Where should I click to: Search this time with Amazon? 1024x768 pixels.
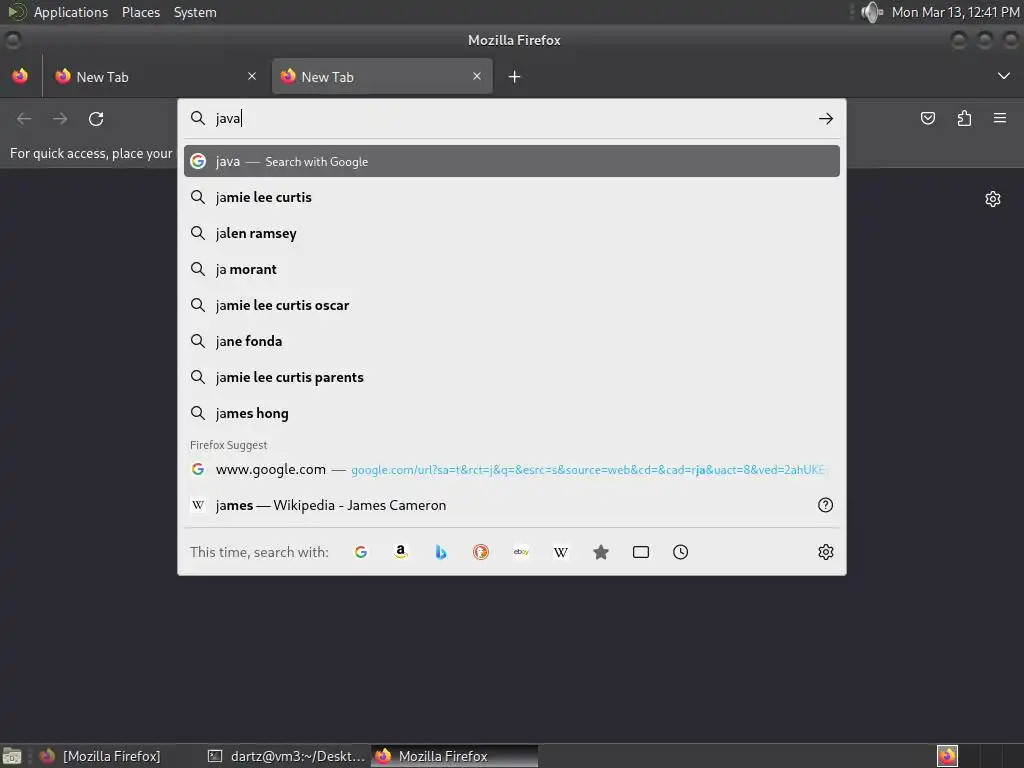(x=401, y=552)
